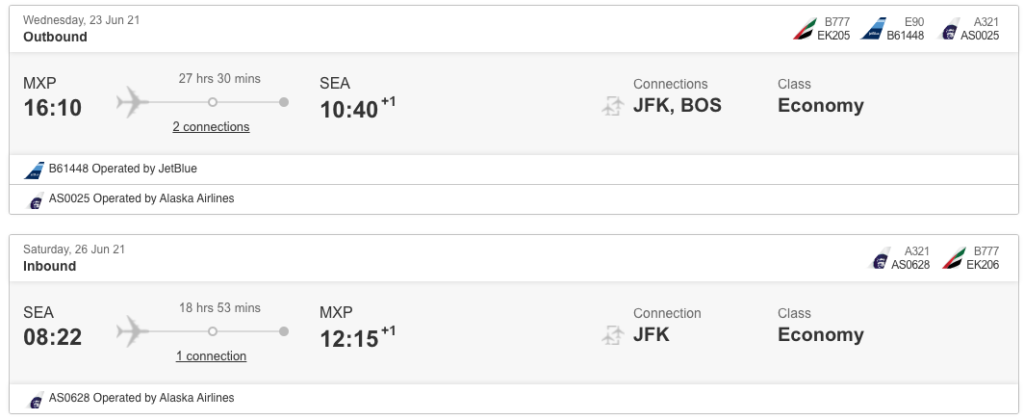Click the inbound route end-point dot

tap(283, 331)
